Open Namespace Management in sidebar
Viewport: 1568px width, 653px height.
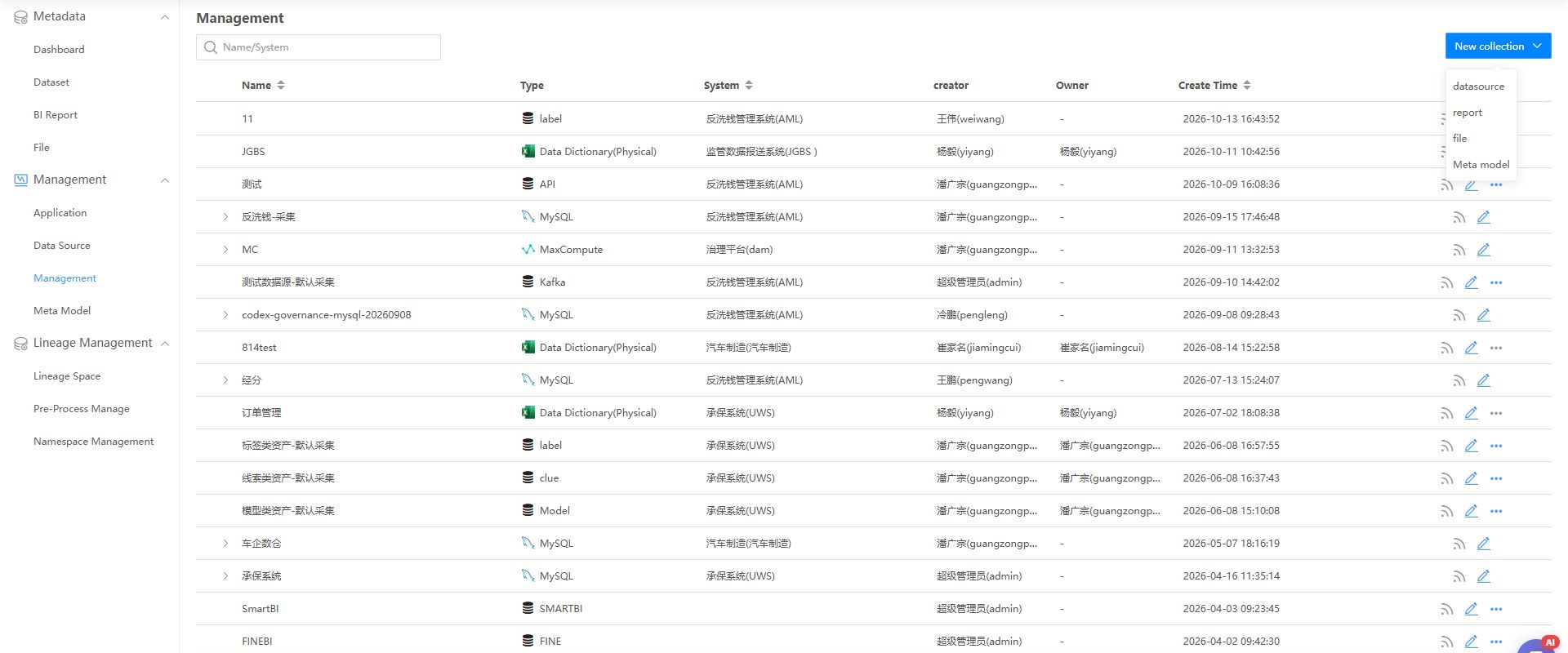(94, 442)
